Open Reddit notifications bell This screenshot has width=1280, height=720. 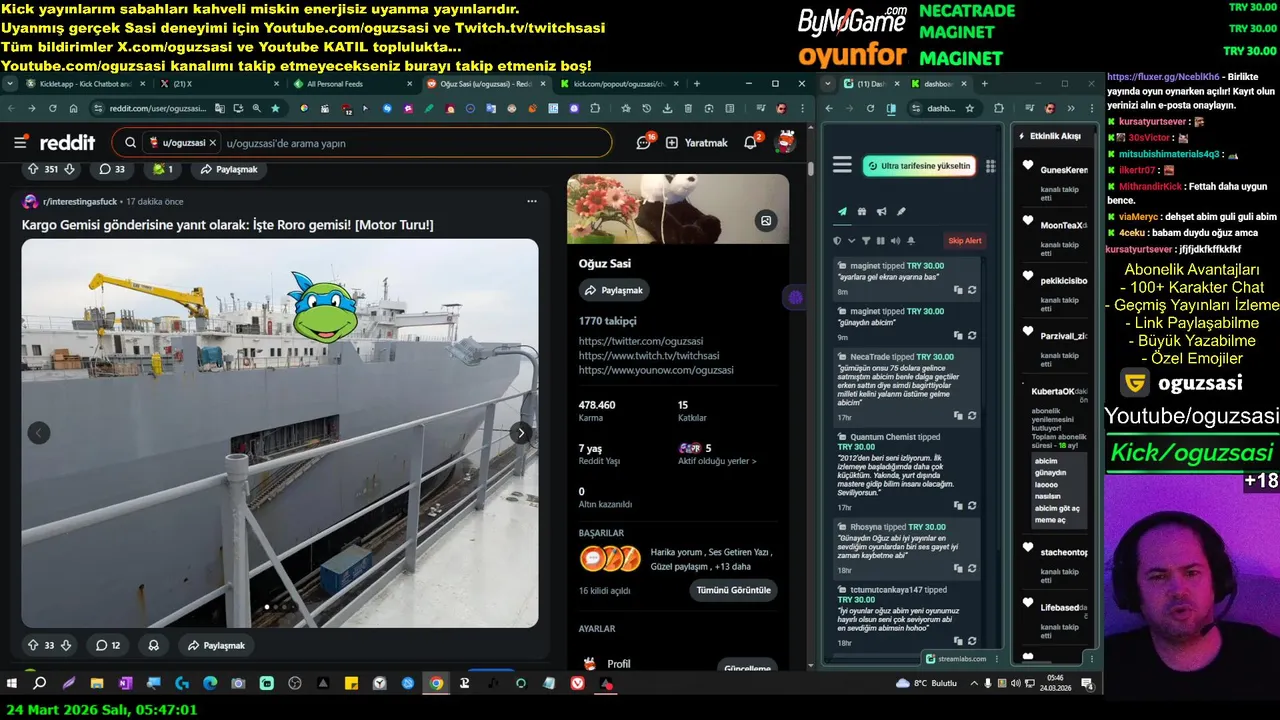tap(751, 143)
